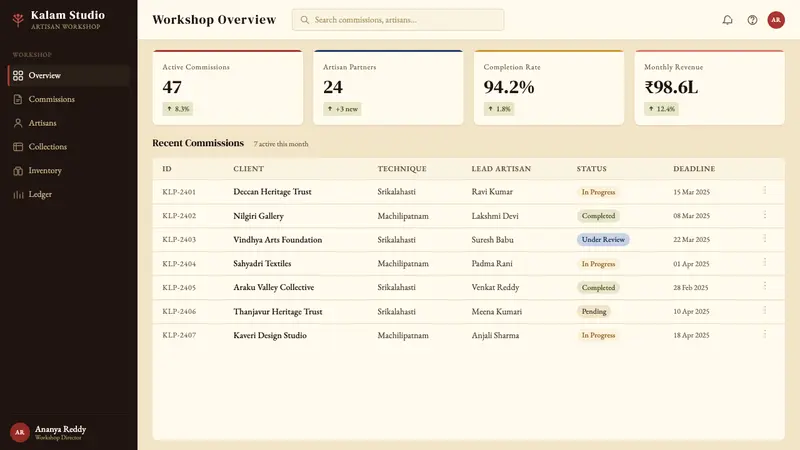This screenshot has width=800, height=450.
Task: Open notifications bell icon
Action: (728, 20)
